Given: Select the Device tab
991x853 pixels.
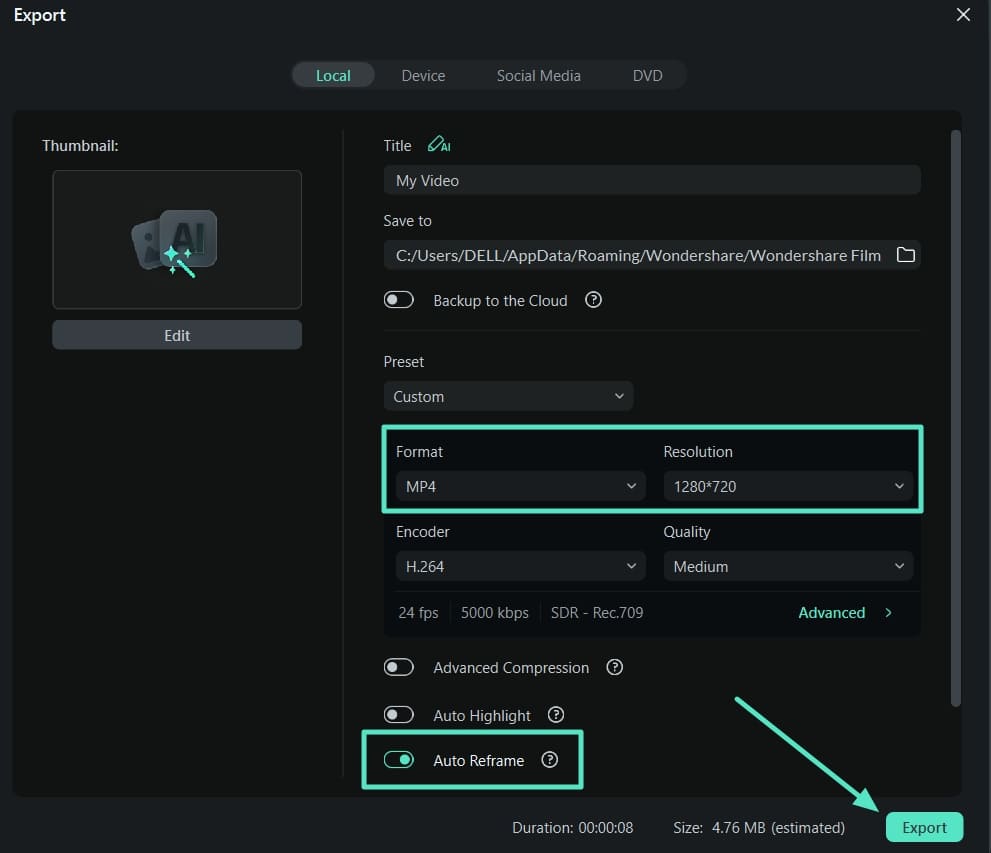Looking at the screenshot, I should (423, 75).
